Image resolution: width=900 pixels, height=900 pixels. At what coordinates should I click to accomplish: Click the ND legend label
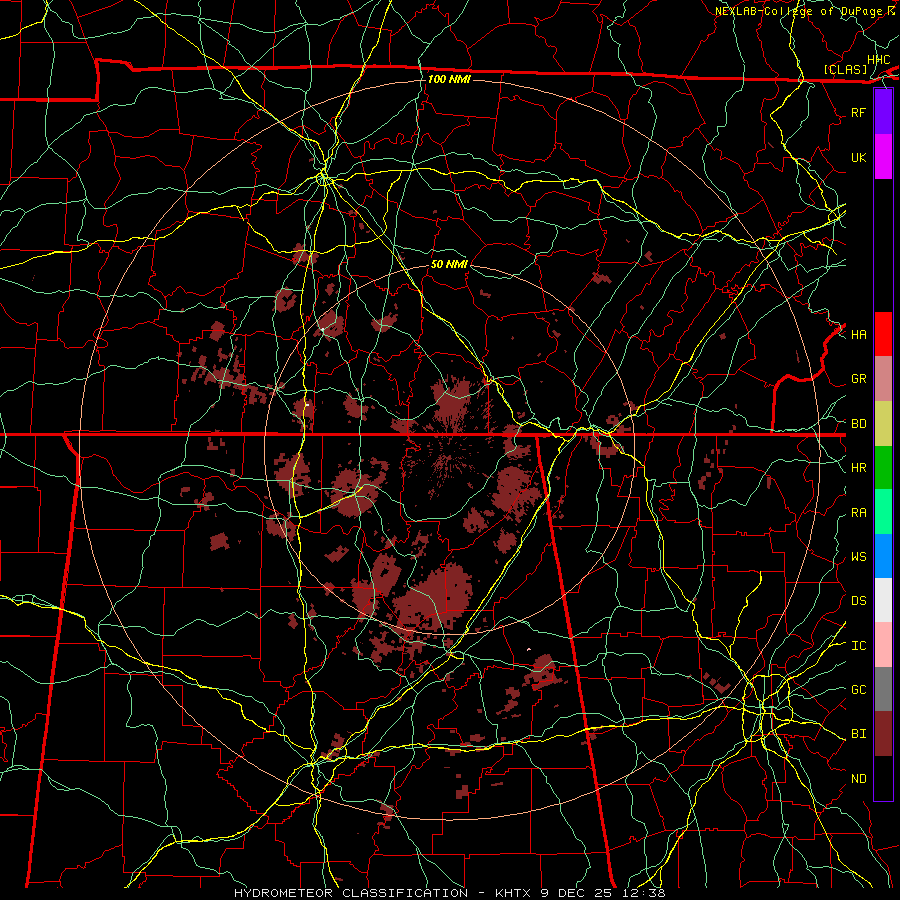pos(859,779)
